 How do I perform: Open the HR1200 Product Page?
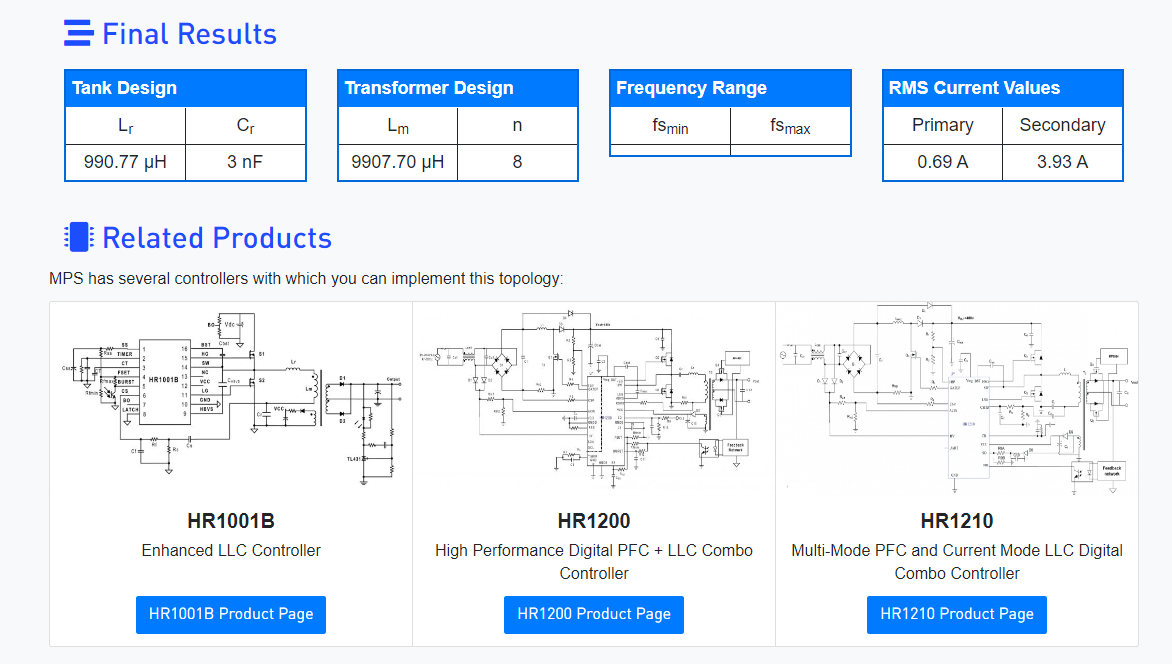[593, 615]
